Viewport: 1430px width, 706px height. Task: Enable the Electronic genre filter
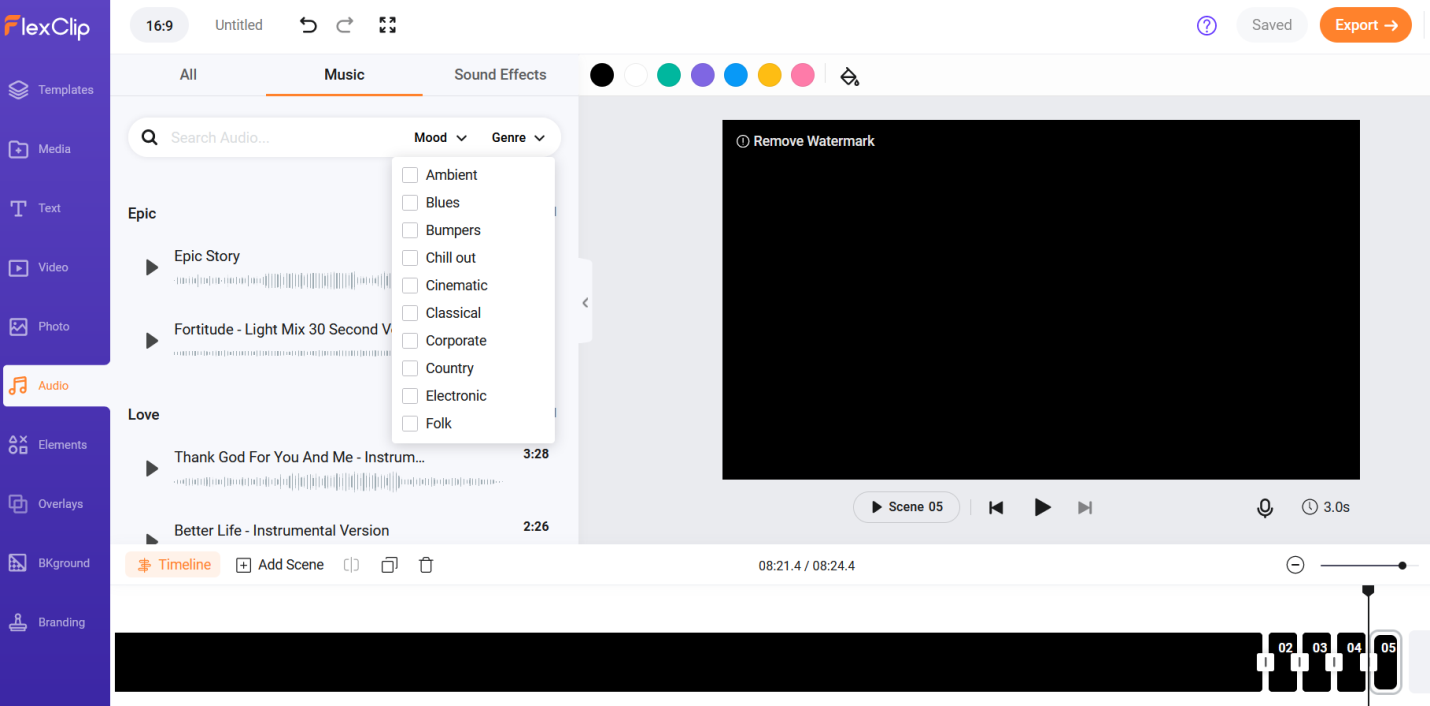[x=410, y=396]
